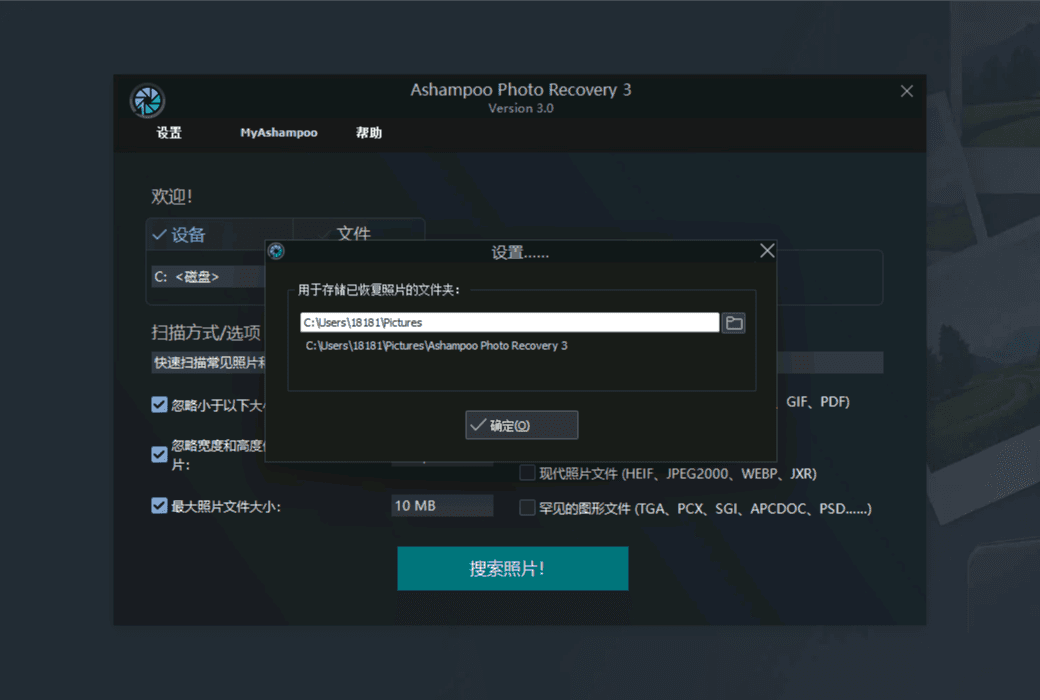Click the Version 3.0 text

pyautogui.click(x=521, y=108)
